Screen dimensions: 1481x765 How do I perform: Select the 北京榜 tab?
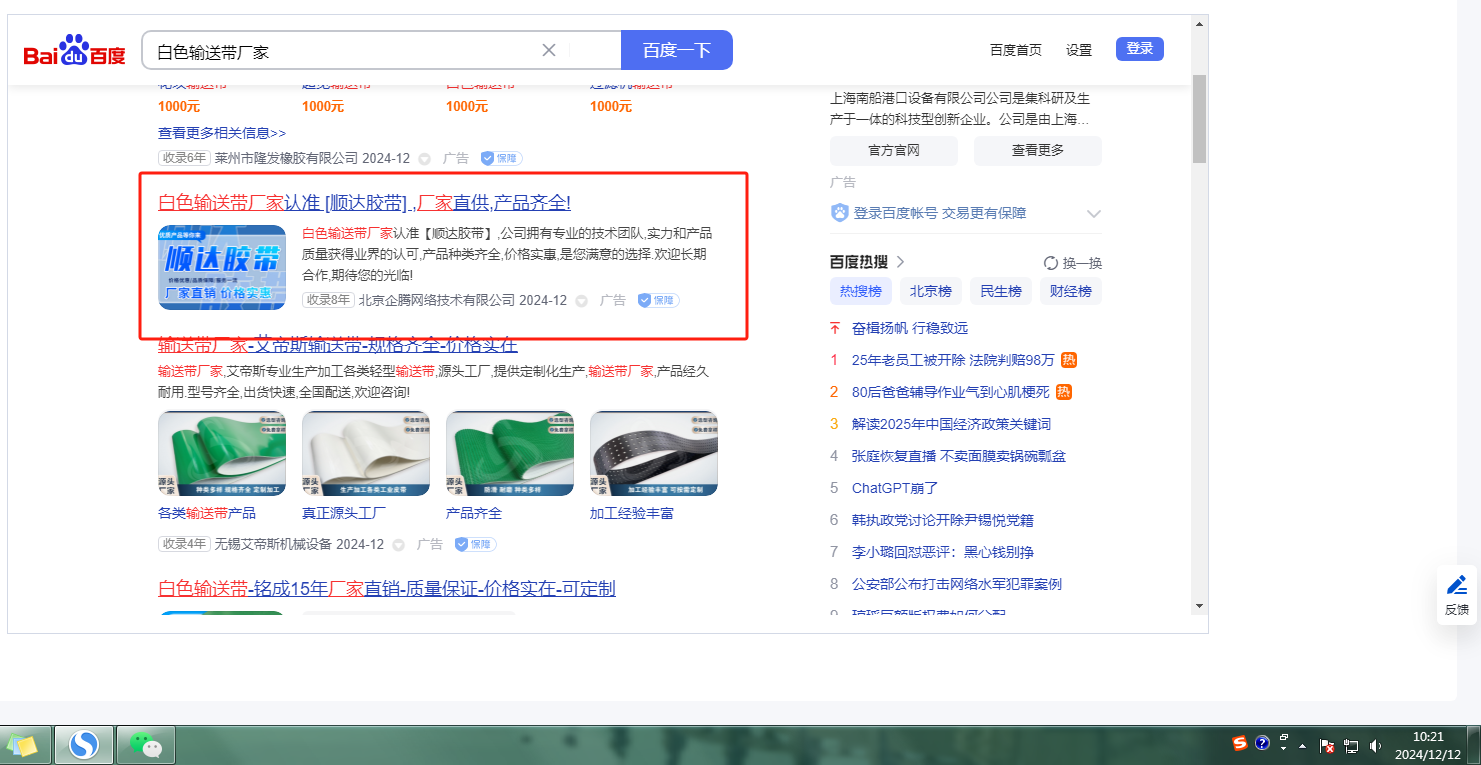(x=930, y=292)
